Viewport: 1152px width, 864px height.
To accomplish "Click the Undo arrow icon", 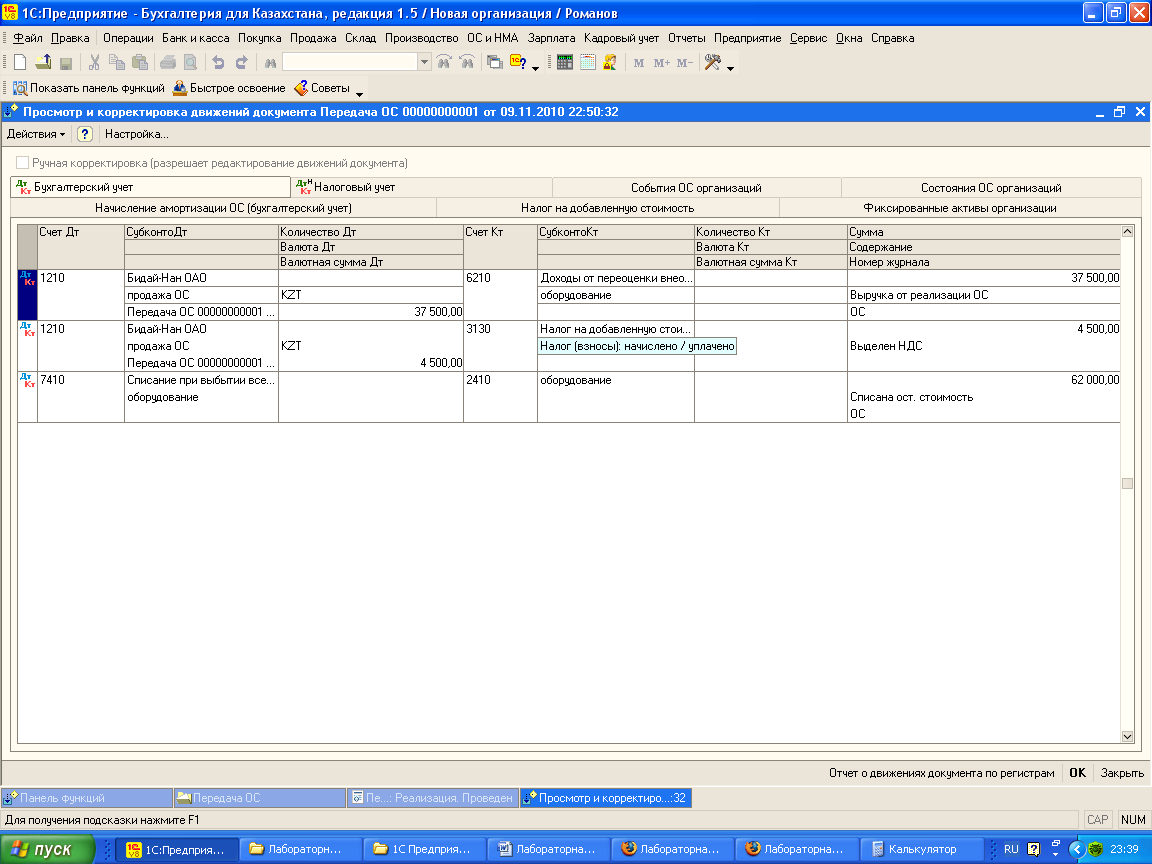I will click(218, 63).
